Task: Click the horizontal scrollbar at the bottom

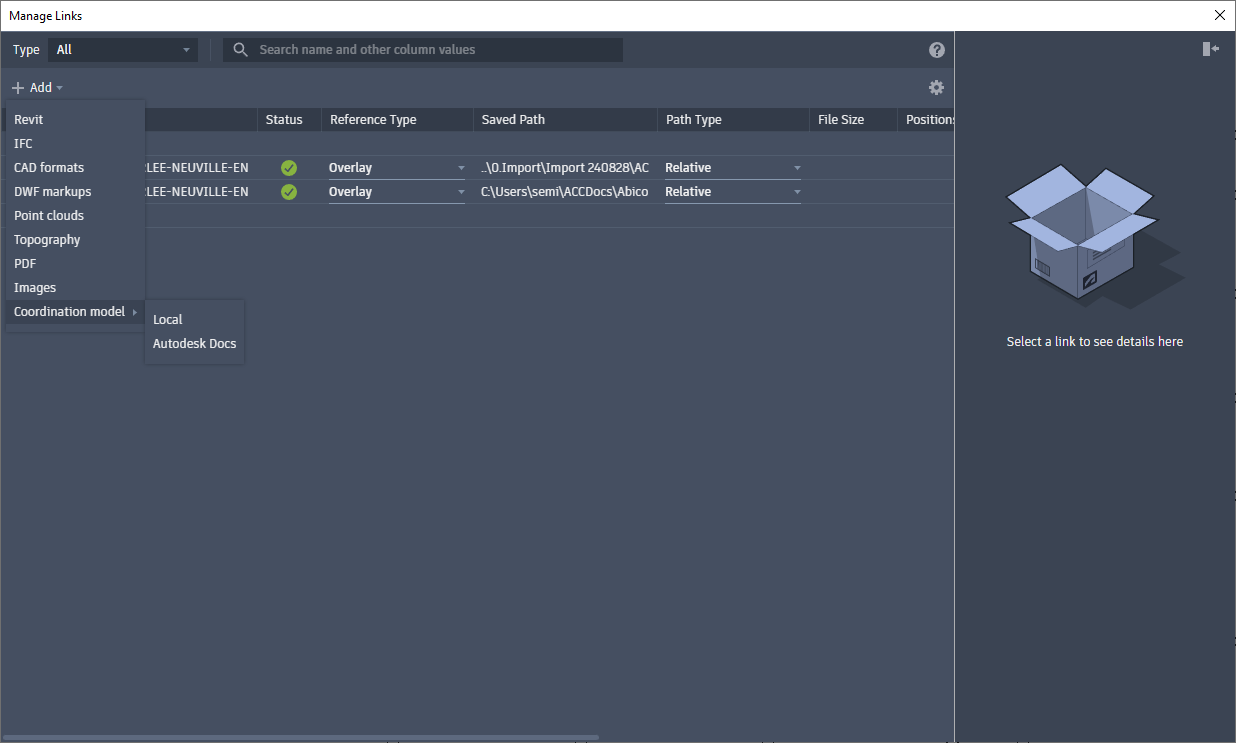Action: tap(300, 737)
